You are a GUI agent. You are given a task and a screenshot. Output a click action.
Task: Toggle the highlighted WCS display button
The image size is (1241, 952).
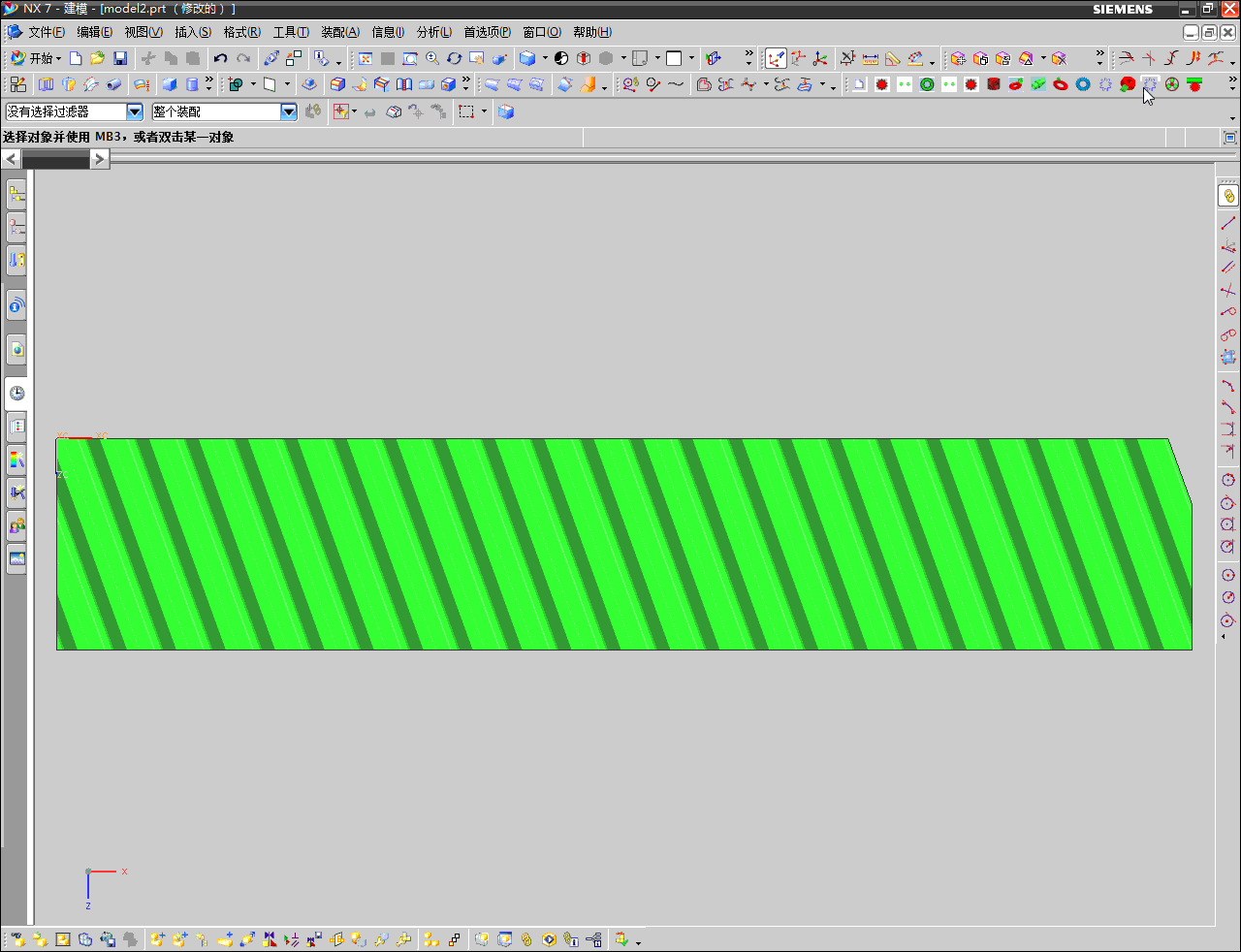tap(776, 58)
